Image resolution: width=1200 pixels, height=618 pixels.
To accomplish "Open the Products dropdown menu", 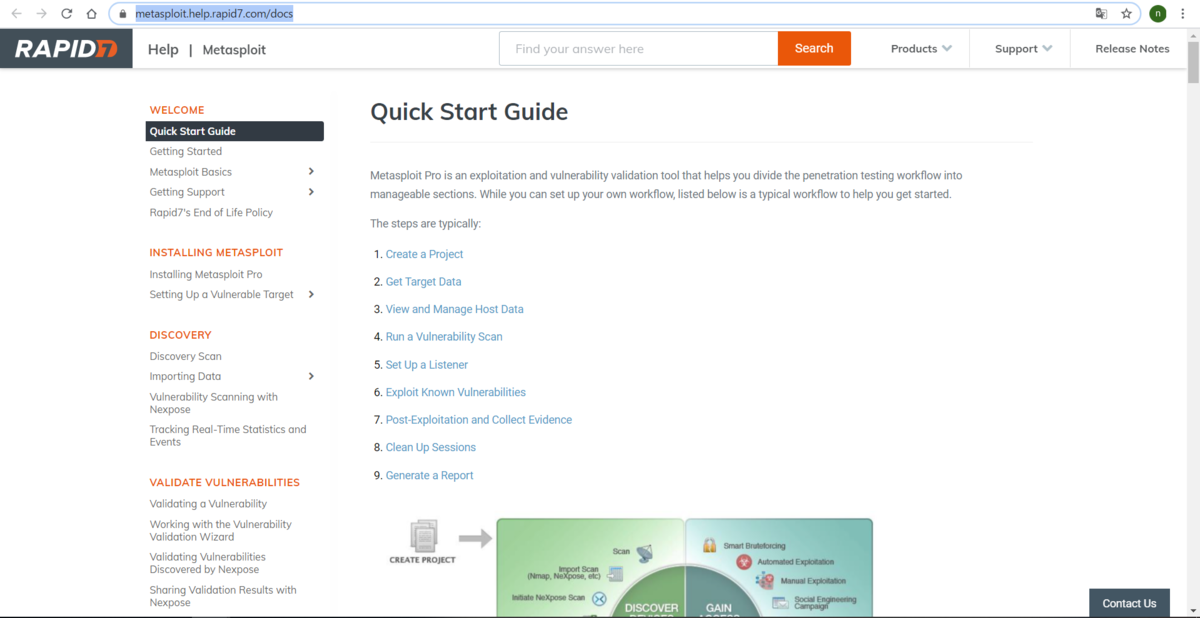I will pyautogui.click(x=921, y=48).
